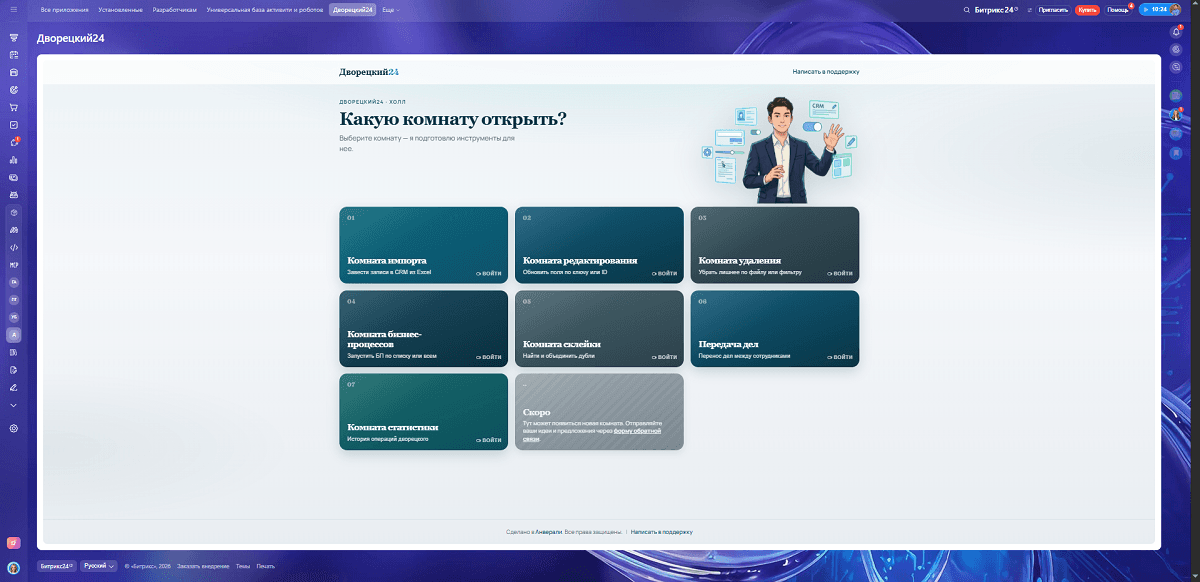This screenshot has height=582, width=1200.
Task: Enter Передача дел via Войти
Action: point(841,357)
